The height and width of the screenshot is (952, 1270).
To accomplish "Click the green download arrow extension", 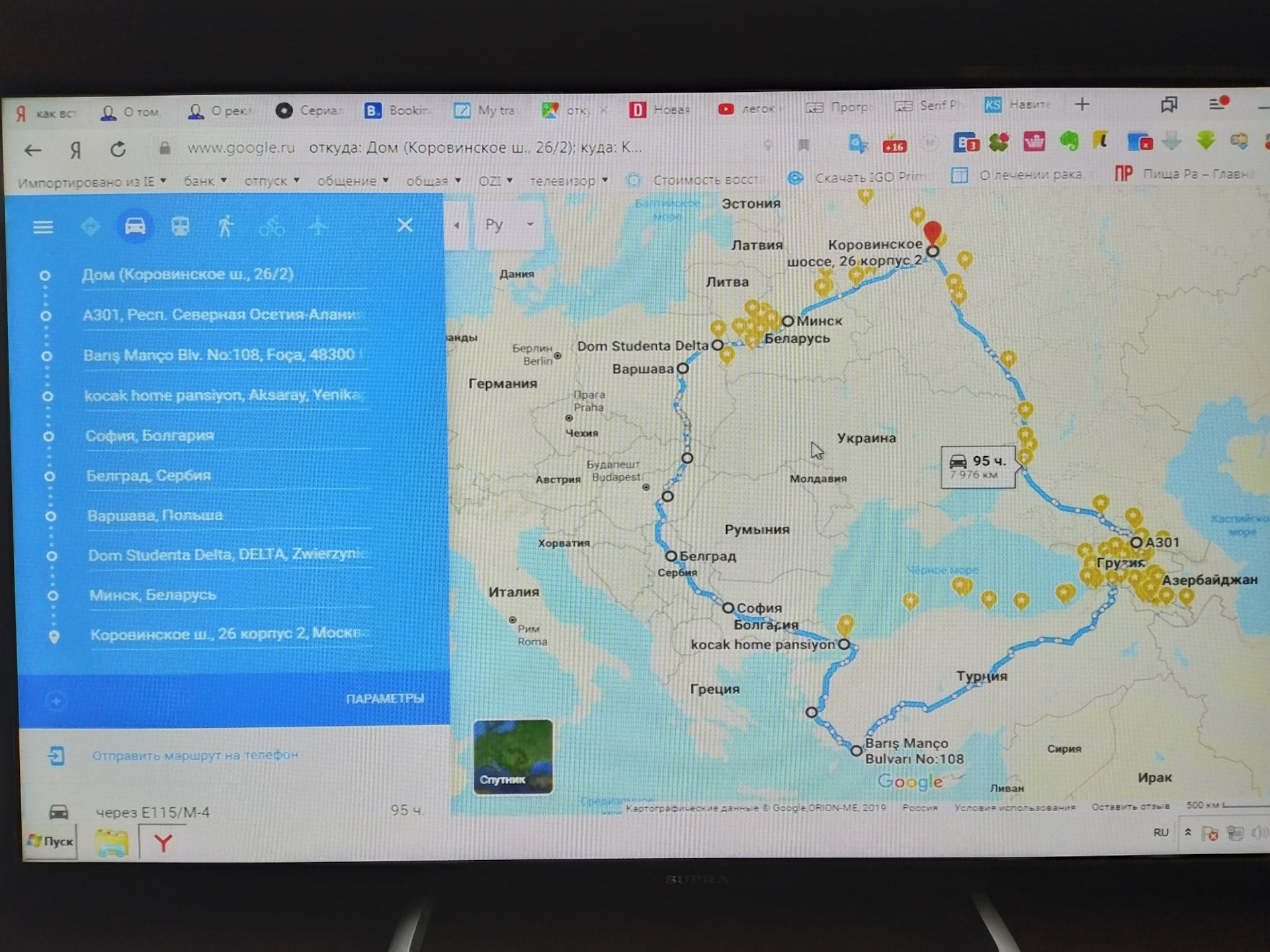I will point(1206,140).
